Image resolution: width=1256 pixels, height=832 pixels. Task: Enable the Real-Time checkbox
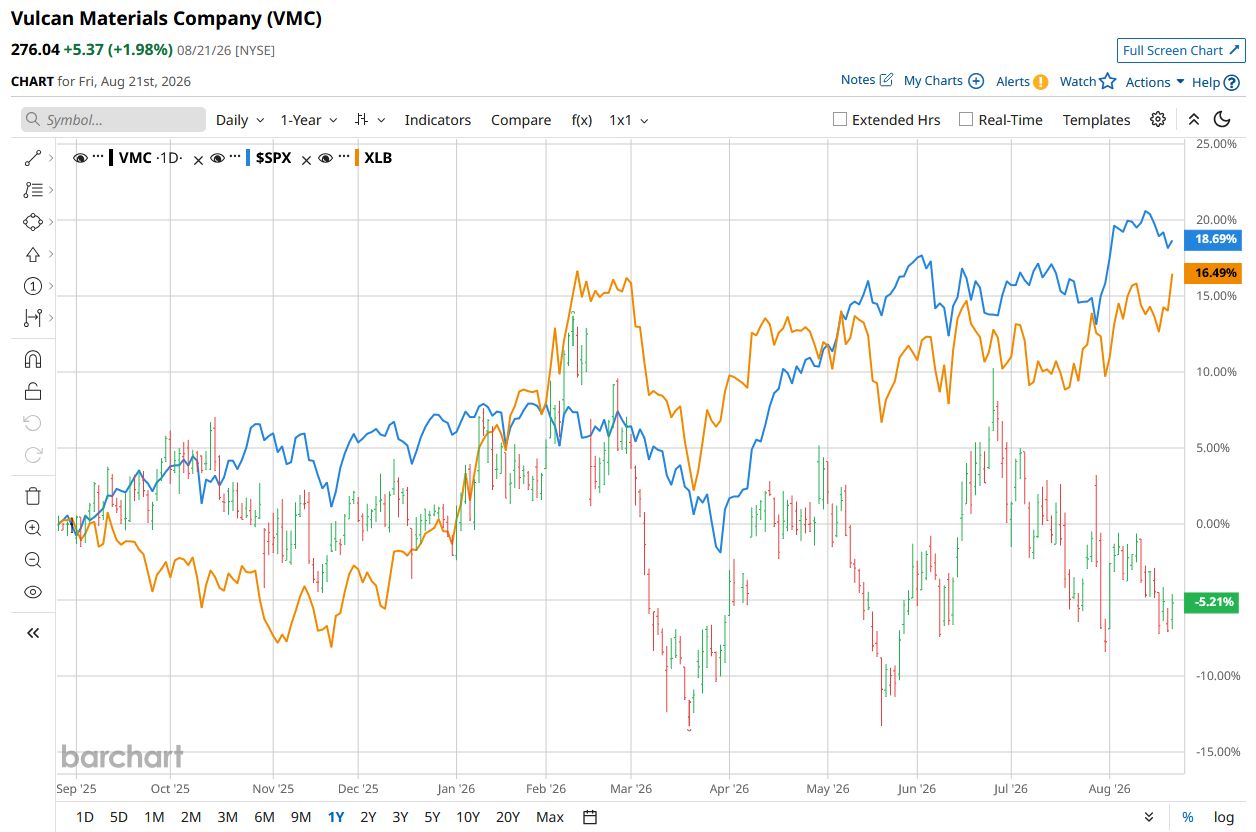point(966,119)
